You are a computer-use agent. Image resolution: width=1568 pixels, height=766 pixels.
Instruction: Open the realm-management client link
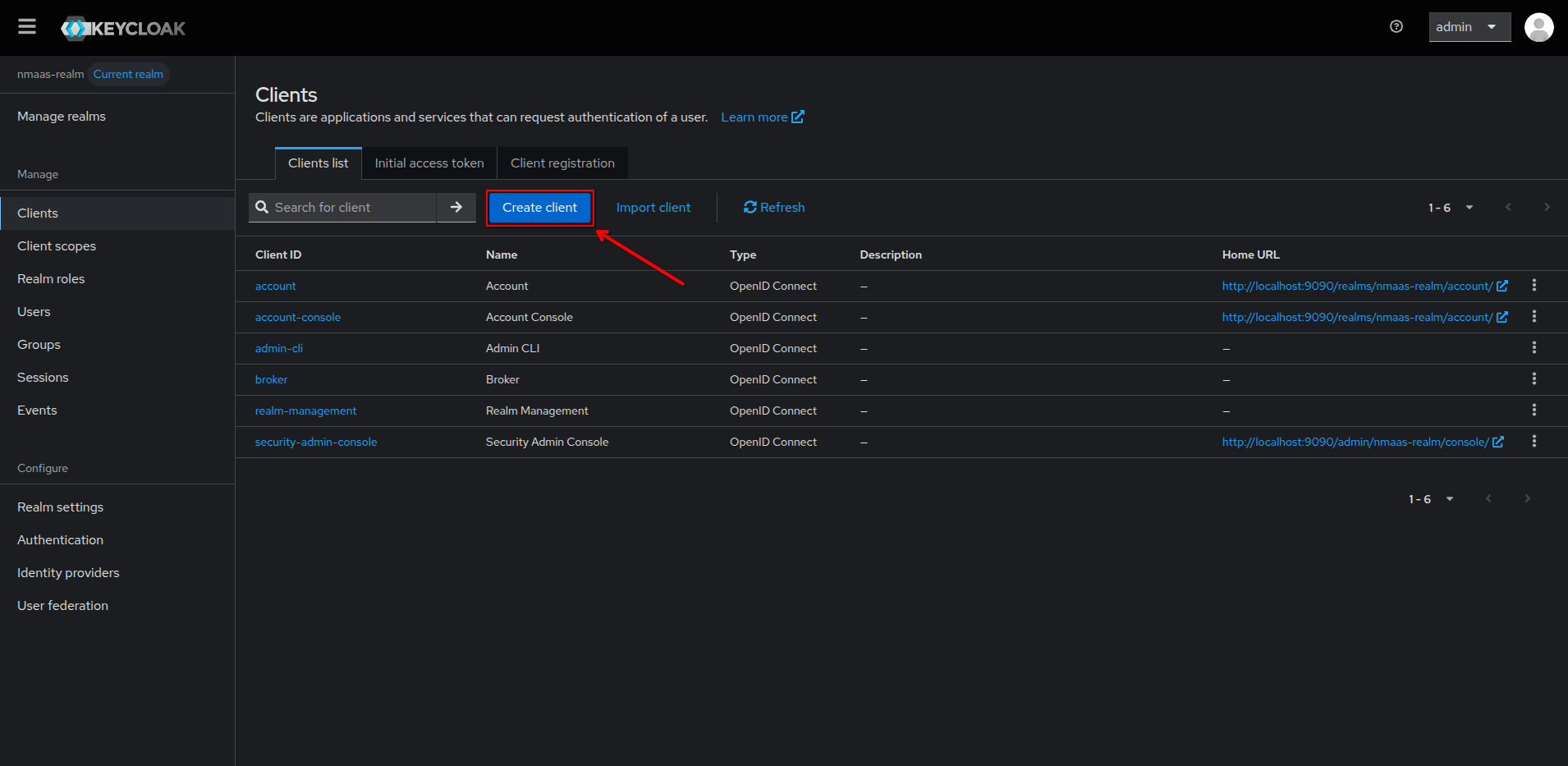tap(305, 411)
